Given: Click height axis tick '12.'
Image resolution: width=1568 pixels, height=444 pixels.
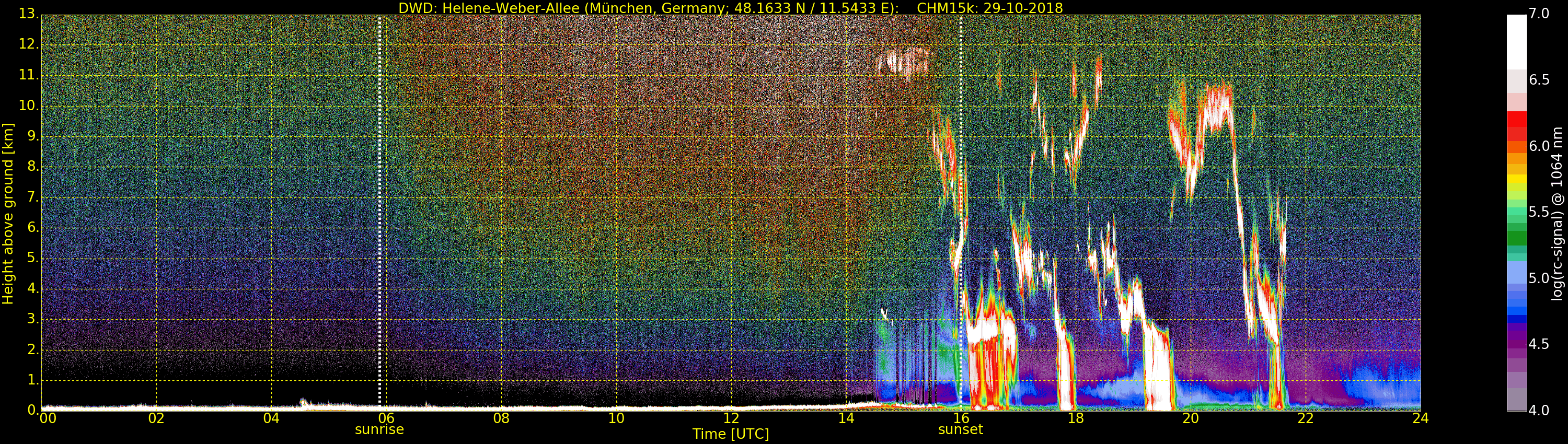Looking at the screenshot, I should (28, 44).
